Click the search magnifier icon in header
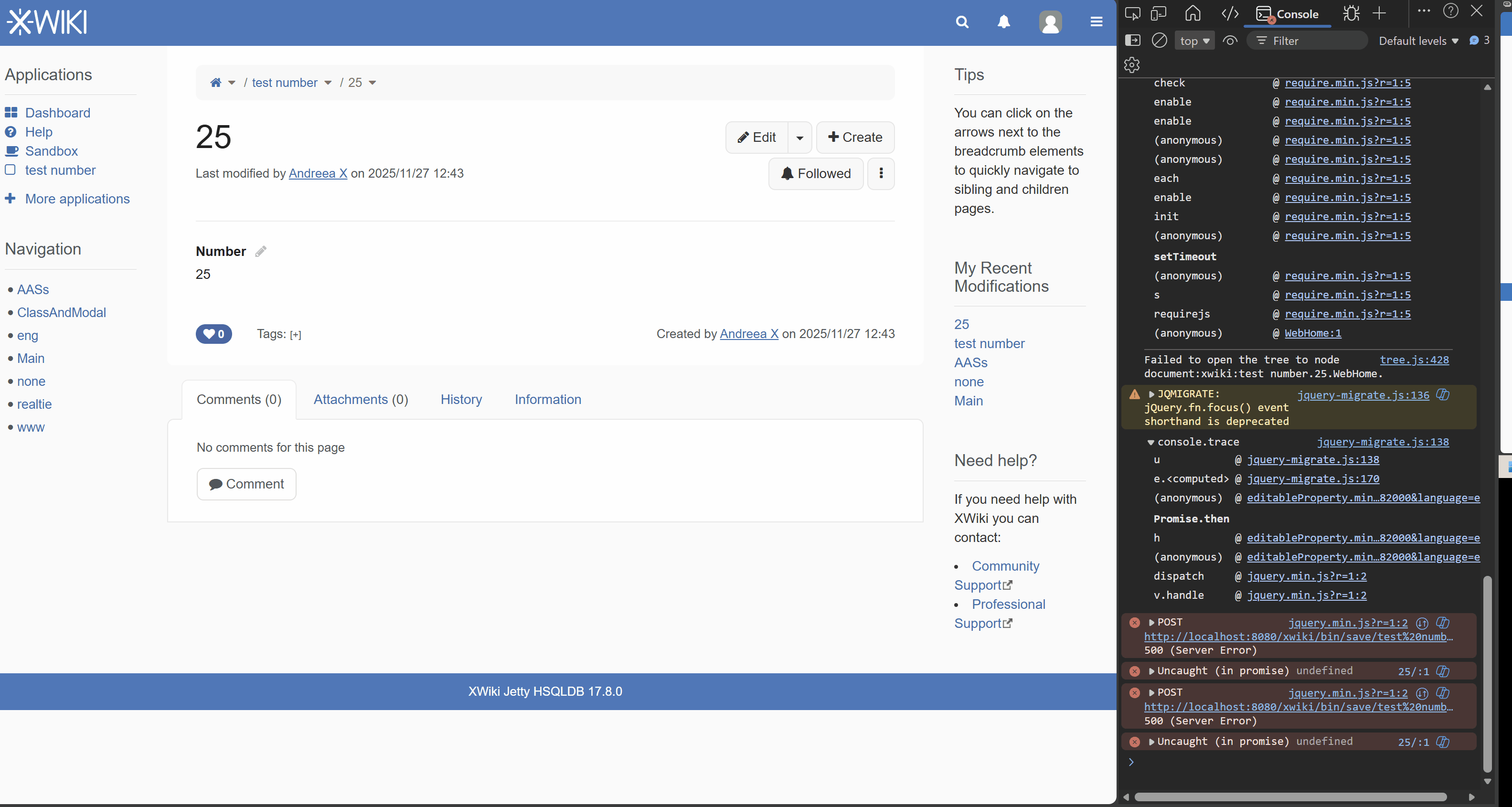Viewport: 1512px width, 807px height. 962,22
